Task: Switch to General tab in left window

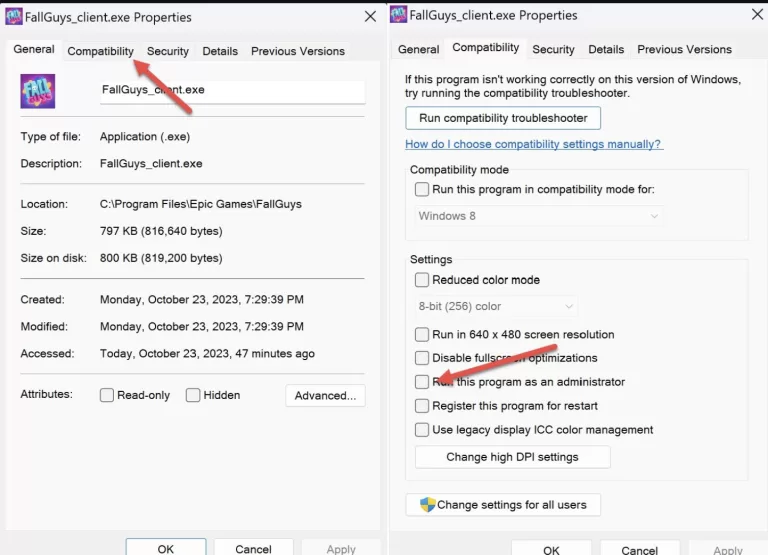Action: [x=34, y=49]
